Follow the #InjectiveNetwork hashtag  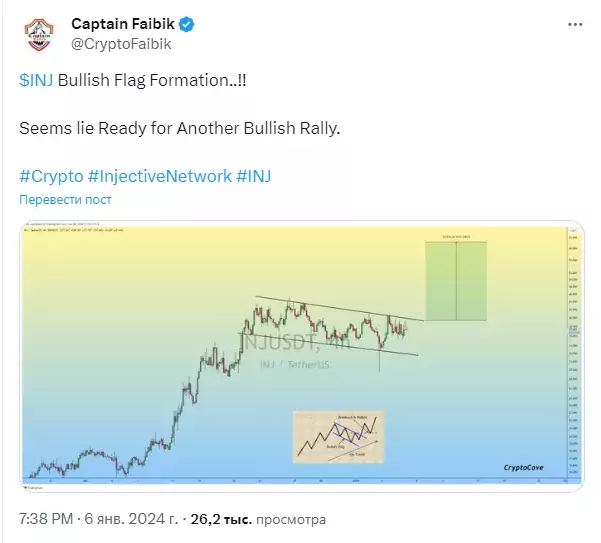(160, 176)
